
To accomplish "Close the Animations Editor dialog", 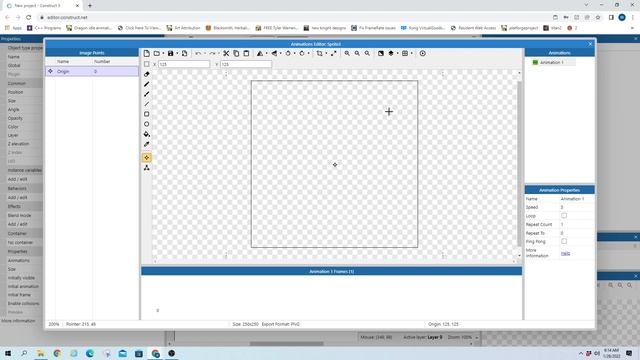I will tap(590, 44).
